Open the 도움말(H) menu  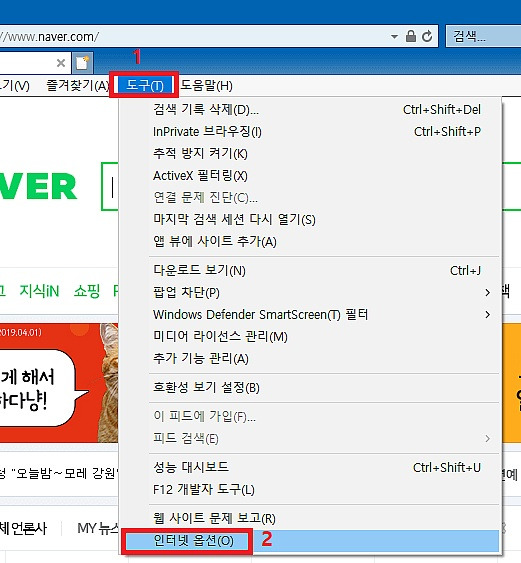[x=206, y=85]
